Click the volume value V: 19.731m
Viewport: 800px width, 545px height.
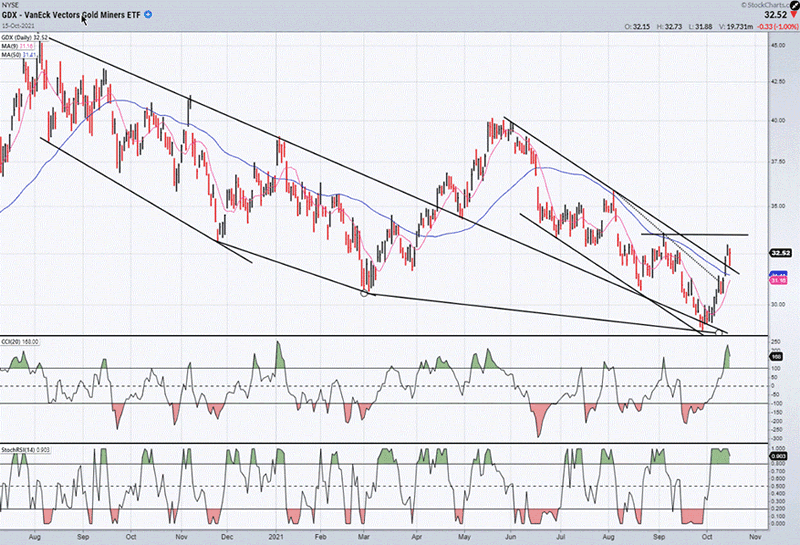[x=736, y=27]
